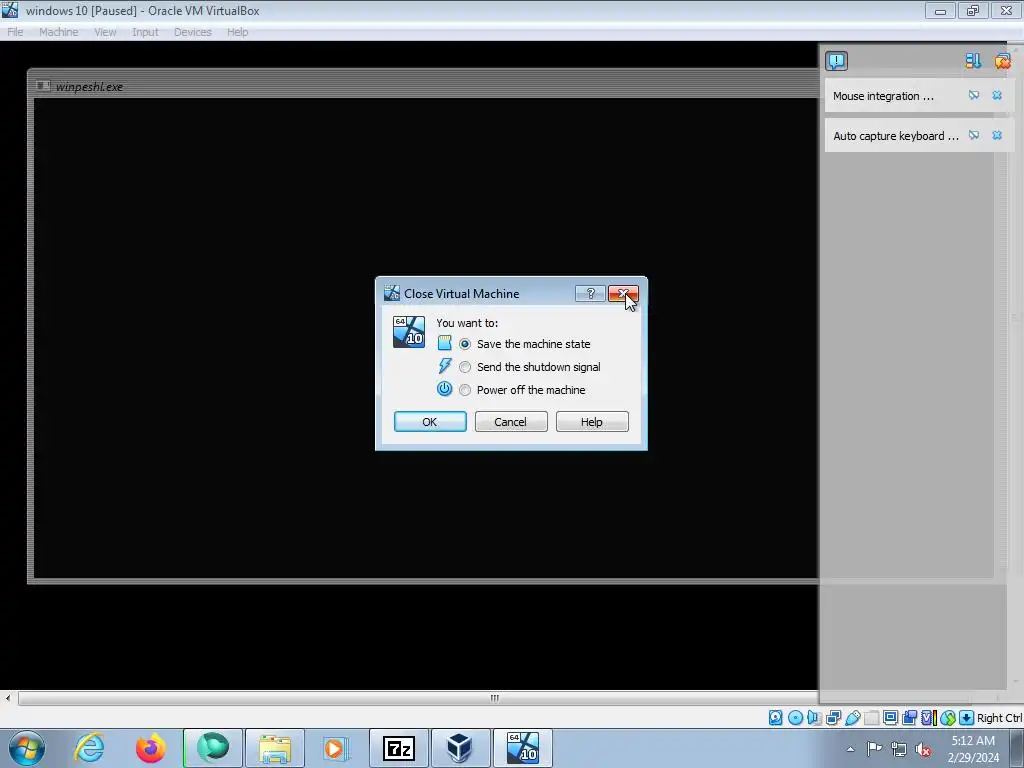
Task: Click the optical disc status icon
Action: coord(795,718)
